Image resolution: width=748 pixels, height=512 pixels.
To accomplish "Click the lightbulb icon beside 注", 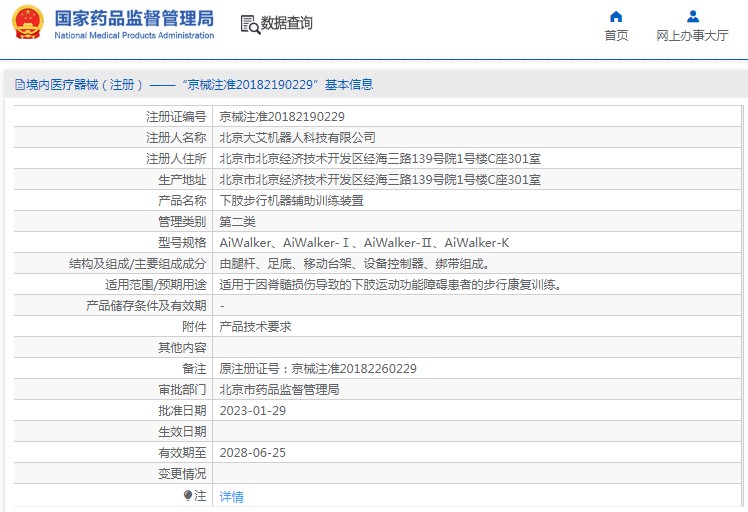I will [187, 496].
